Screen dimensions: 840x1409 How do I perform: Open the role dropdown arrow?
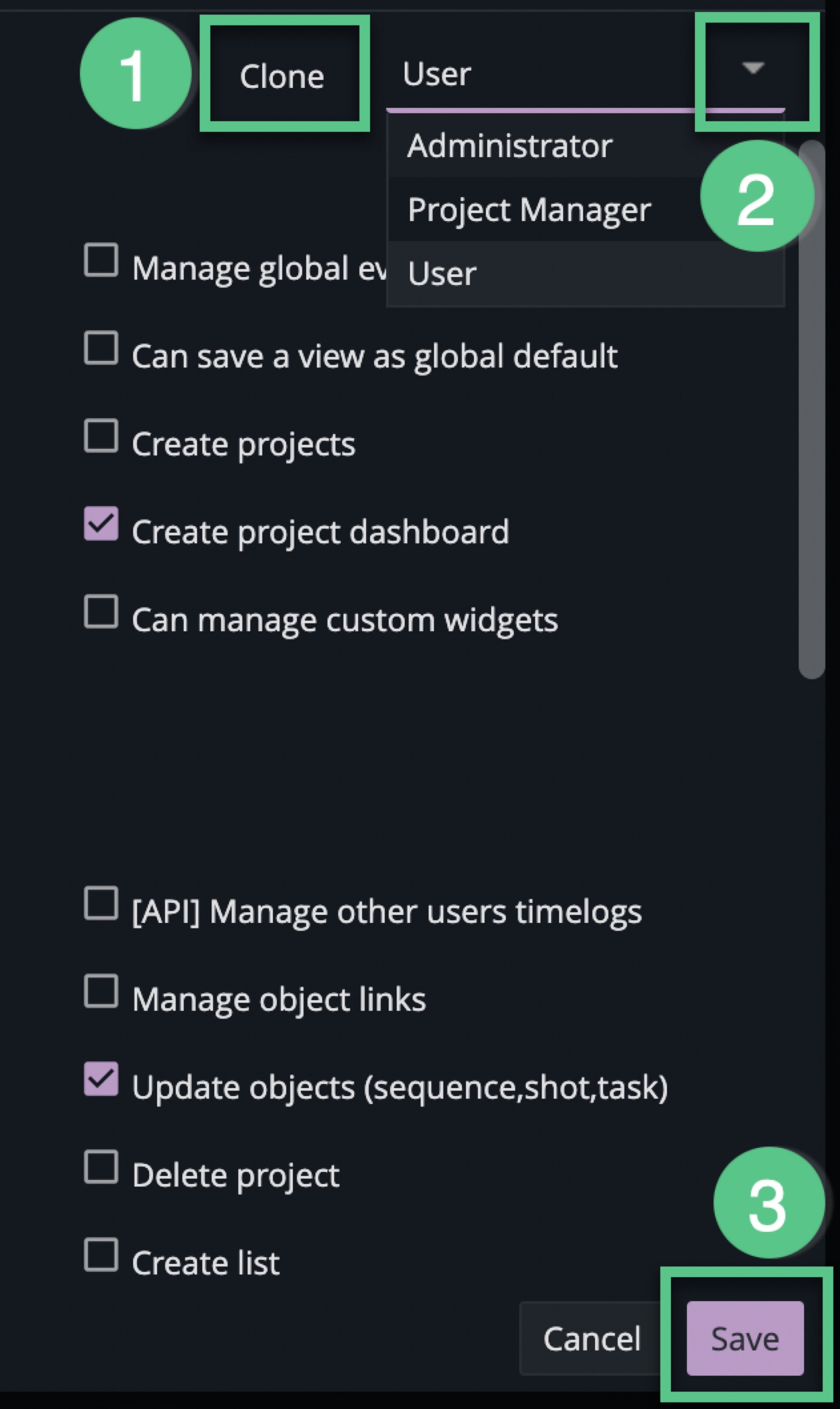[x=752, y=68]
